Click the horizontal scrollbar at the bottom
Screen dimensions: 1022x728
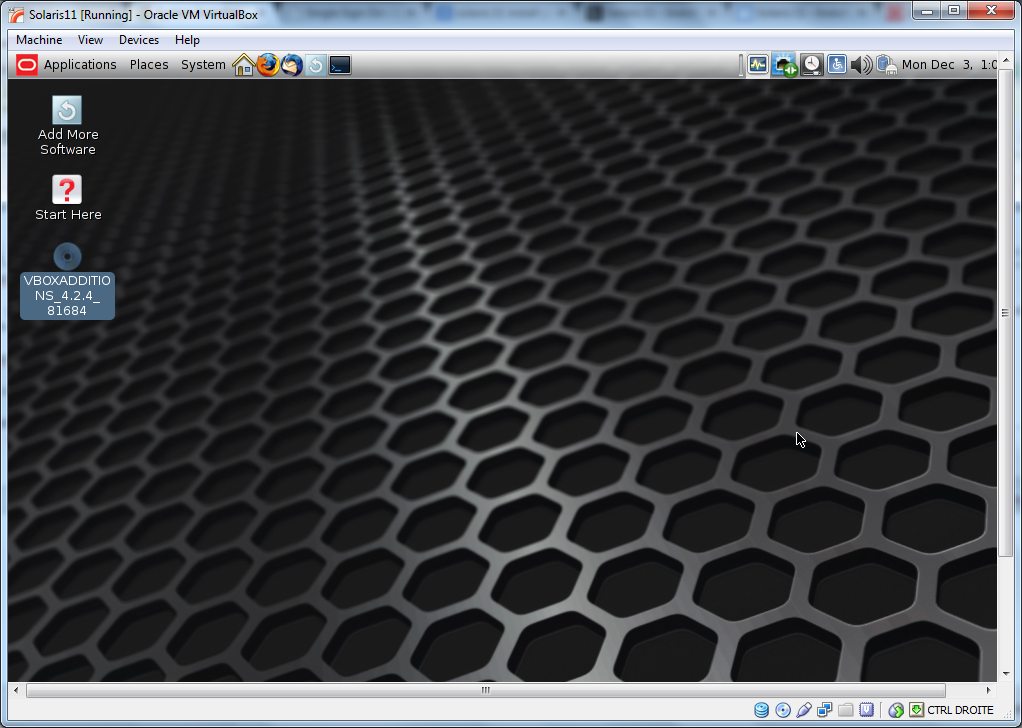485,690
